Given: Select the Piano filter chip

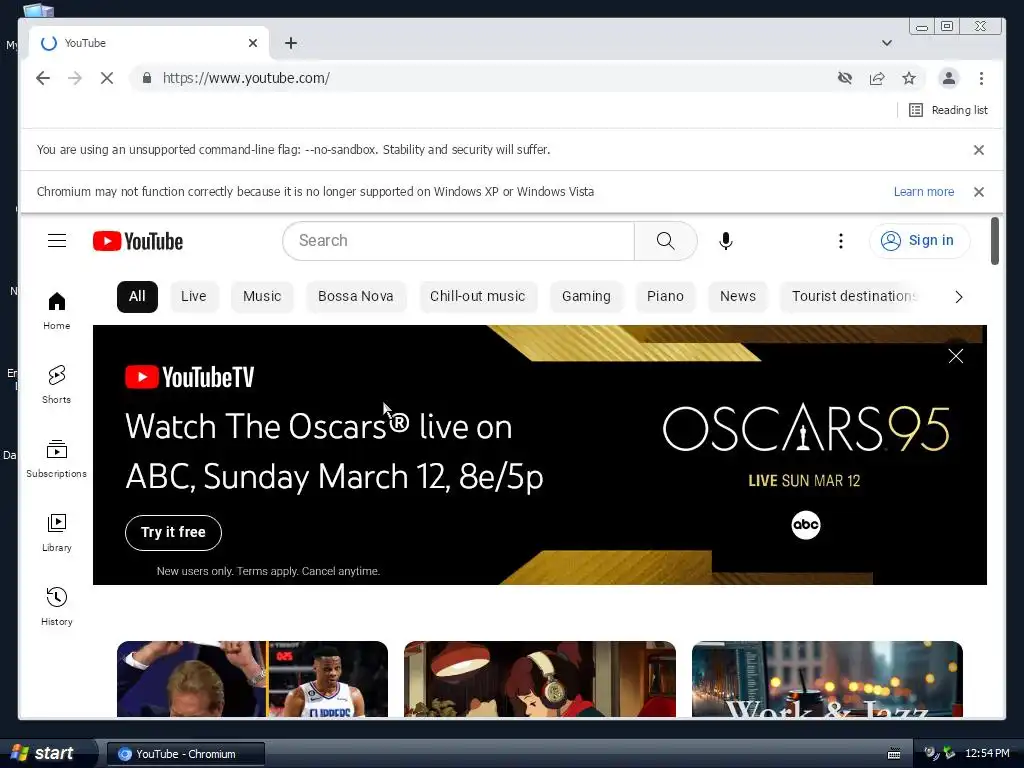Looking at the screenshot, I should [665, 296].
